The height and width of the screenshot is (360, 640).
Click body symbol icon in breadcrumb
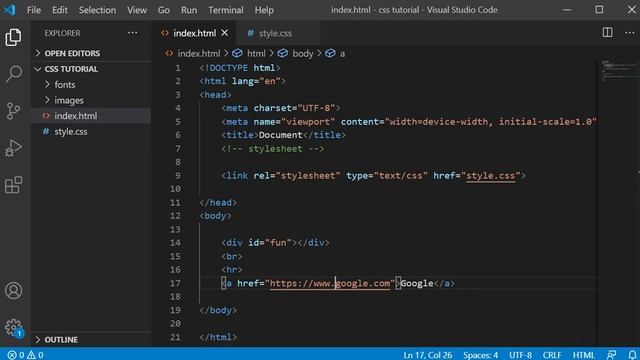[282, 53]
